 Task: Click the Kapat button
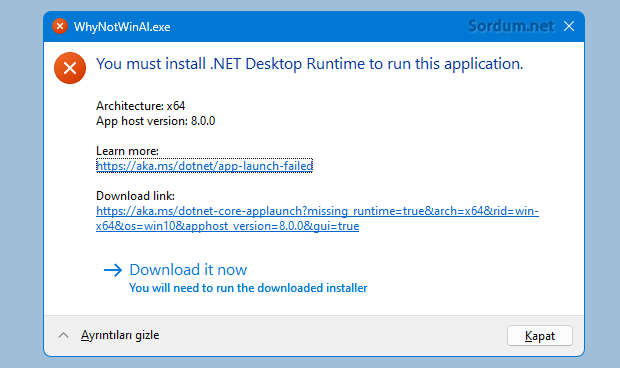pyautogui.click(x=540, y=336)
